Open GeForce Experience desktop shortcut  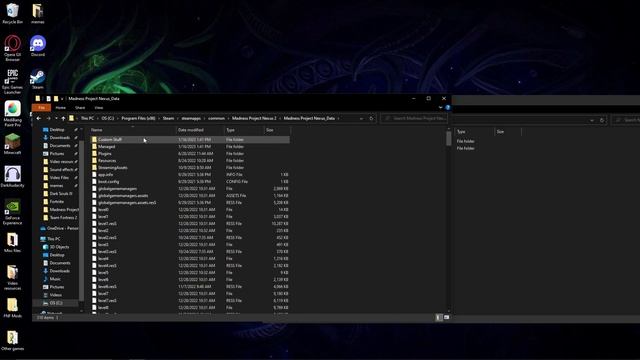(12, 212)
